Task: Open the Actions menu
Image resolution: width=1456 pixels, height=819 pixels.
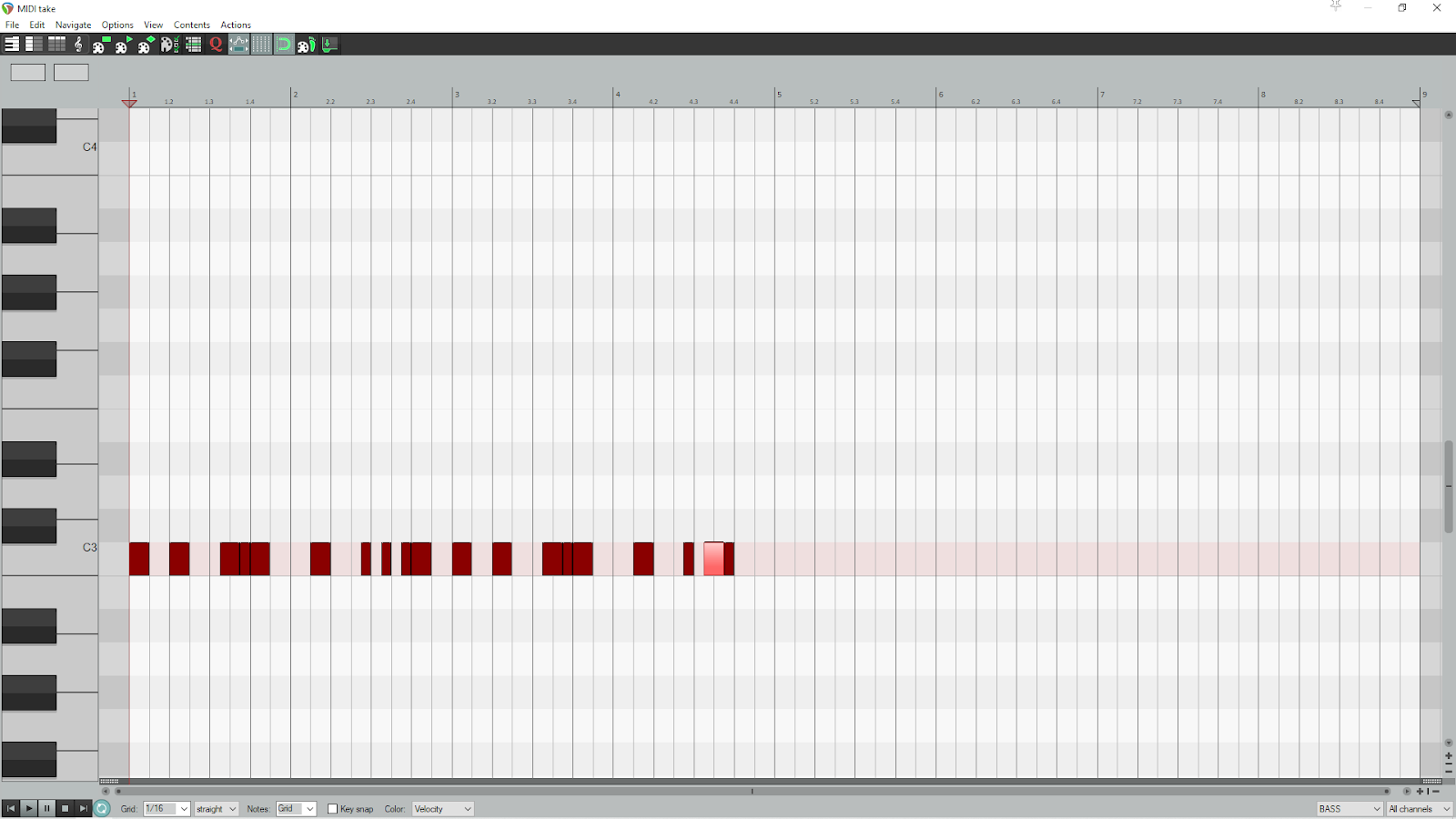Action: click(236, 25)
